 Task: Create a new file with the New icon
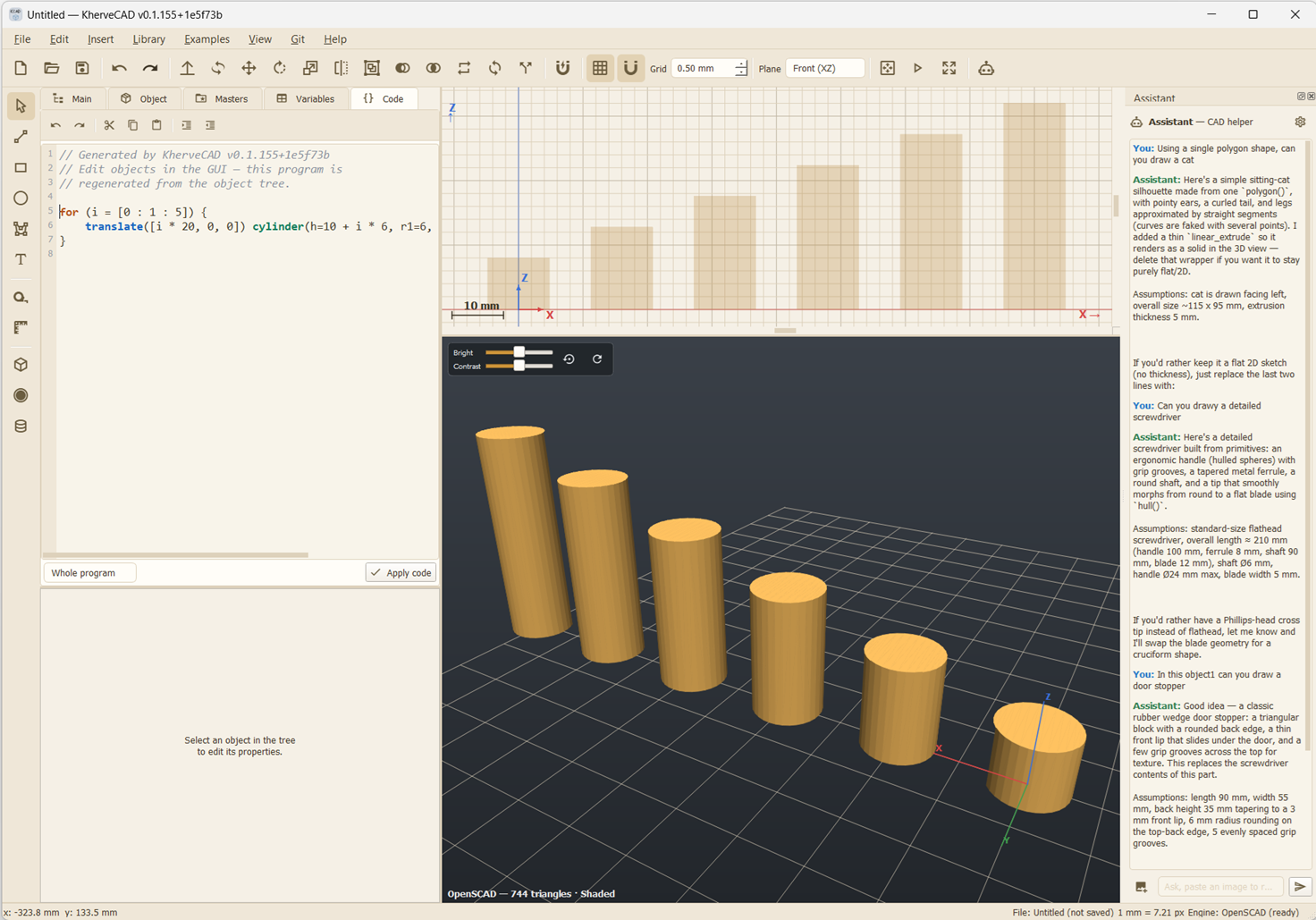(21, 69)
